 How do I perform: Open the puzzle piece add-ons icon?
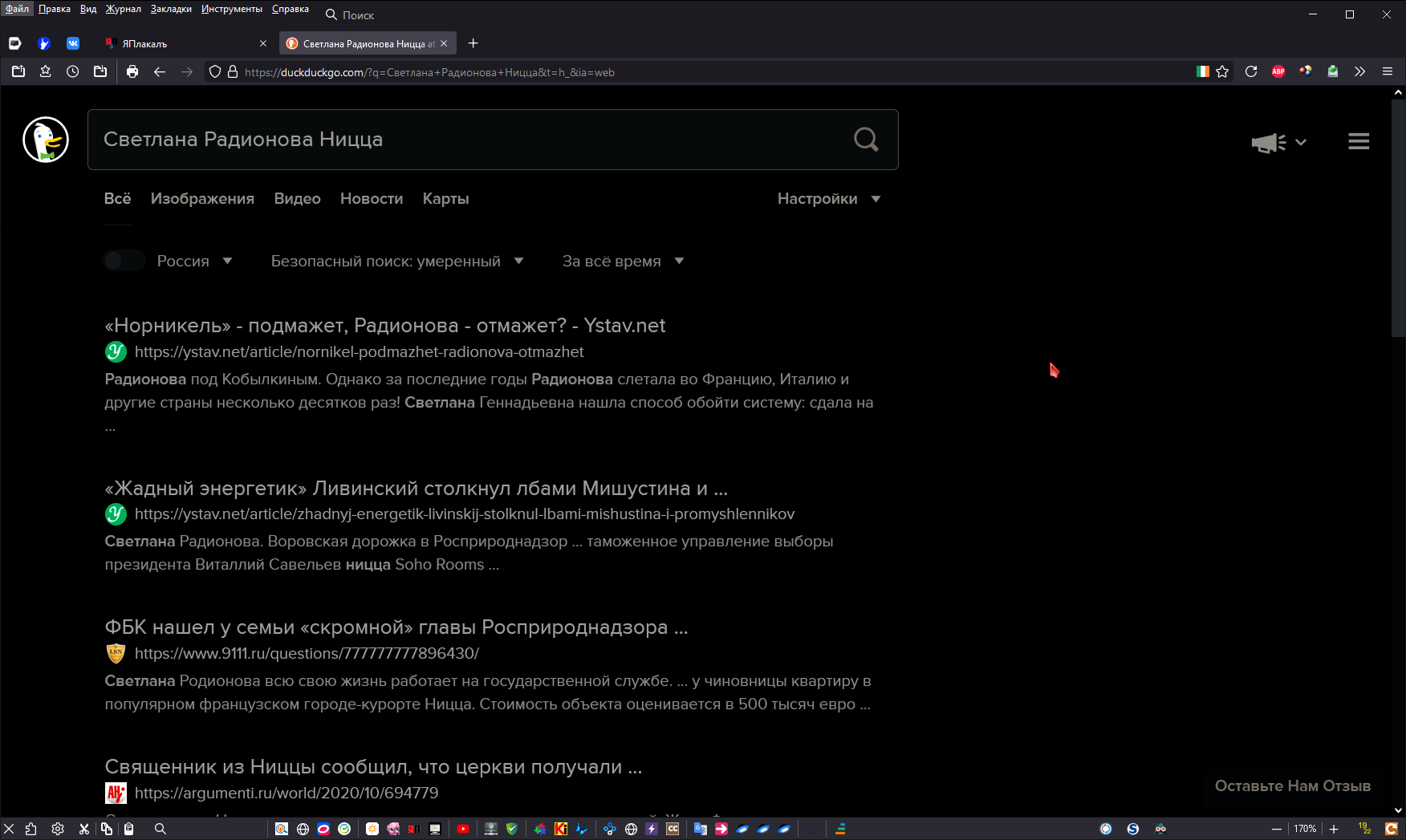(x=30, y=829)
